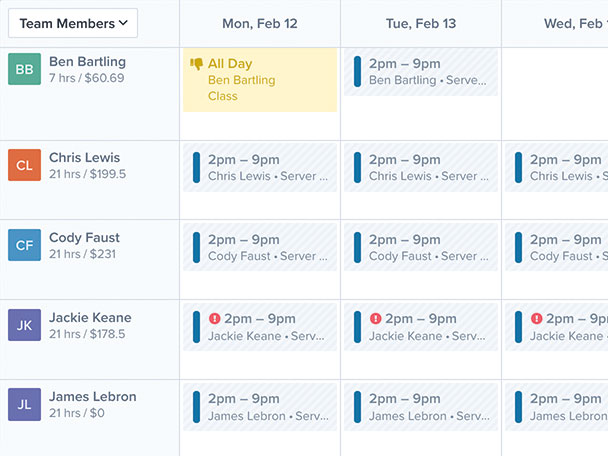Click Cody Faust's CF avatar

click(24, 245)
